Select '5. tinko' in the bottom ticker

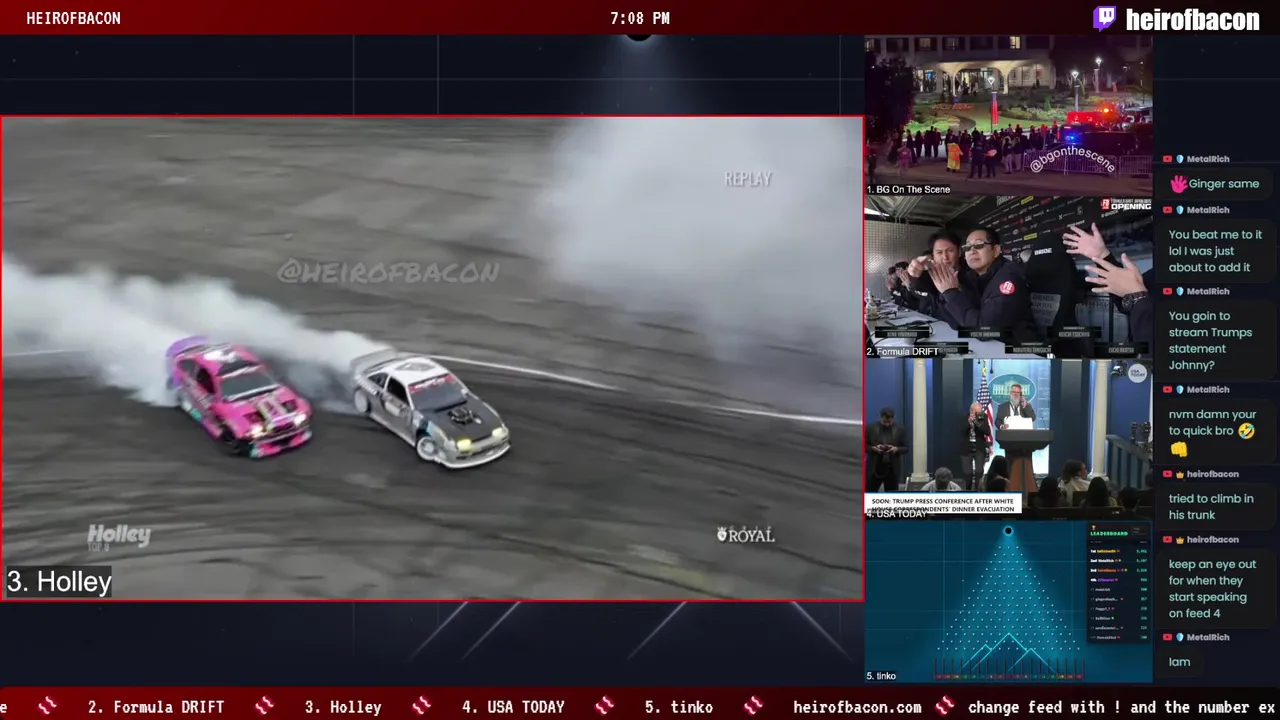(x=679, y=707)
